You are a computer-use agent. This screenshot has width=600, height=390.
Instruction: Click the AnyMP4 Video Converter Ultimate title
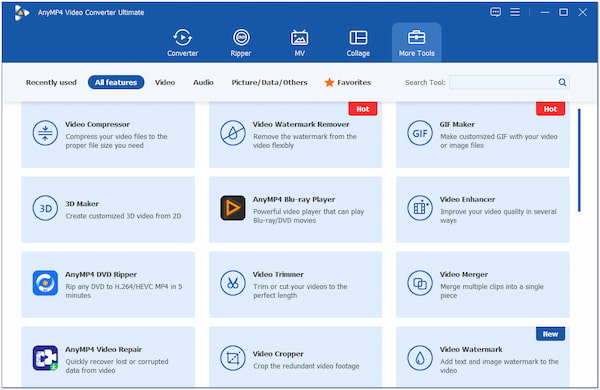click(91, 13)
